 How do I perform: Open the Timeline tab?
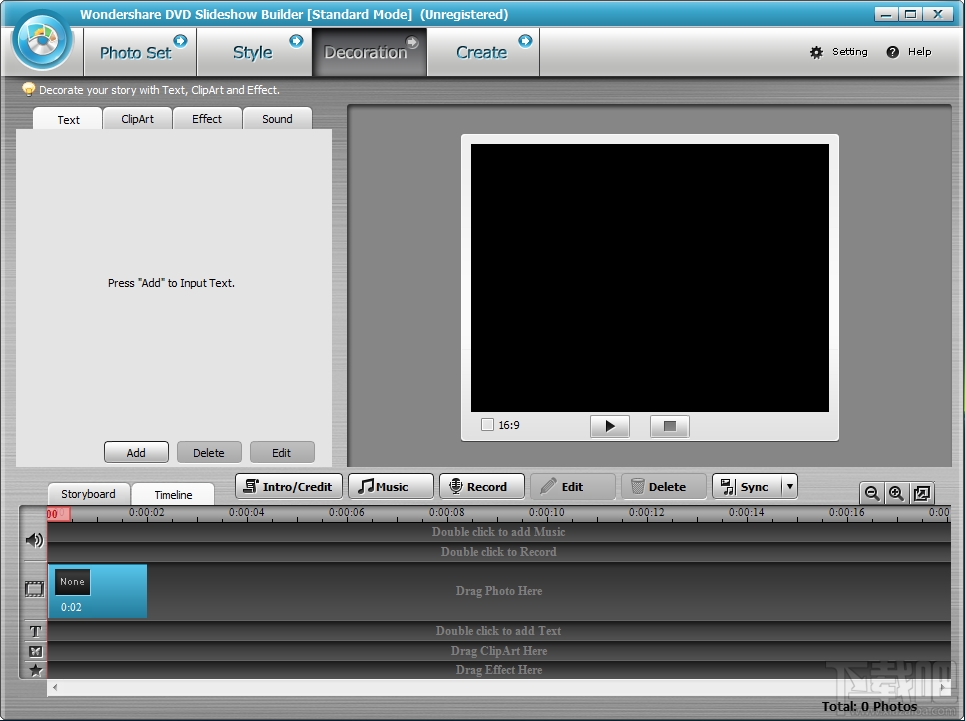point(172,494)
